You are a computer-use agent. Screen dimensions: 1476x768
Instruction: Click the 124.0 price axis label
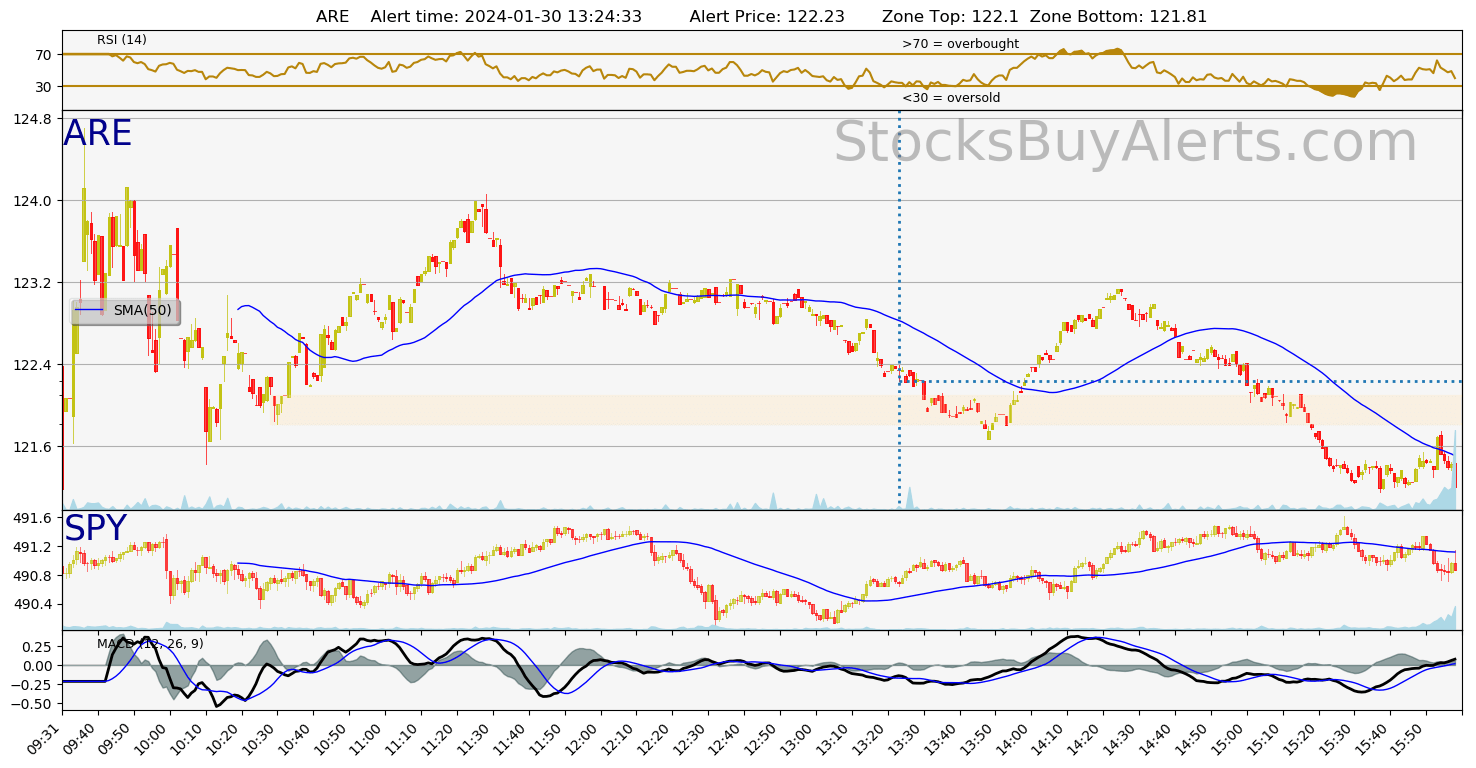pyautogui.click(x=35, y=201)
